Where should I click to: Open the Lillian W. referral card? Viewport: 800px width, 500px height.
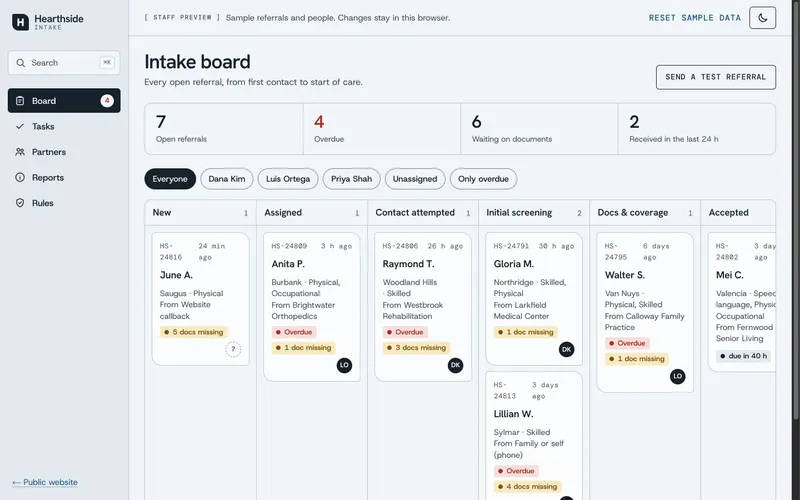(534, 436)
